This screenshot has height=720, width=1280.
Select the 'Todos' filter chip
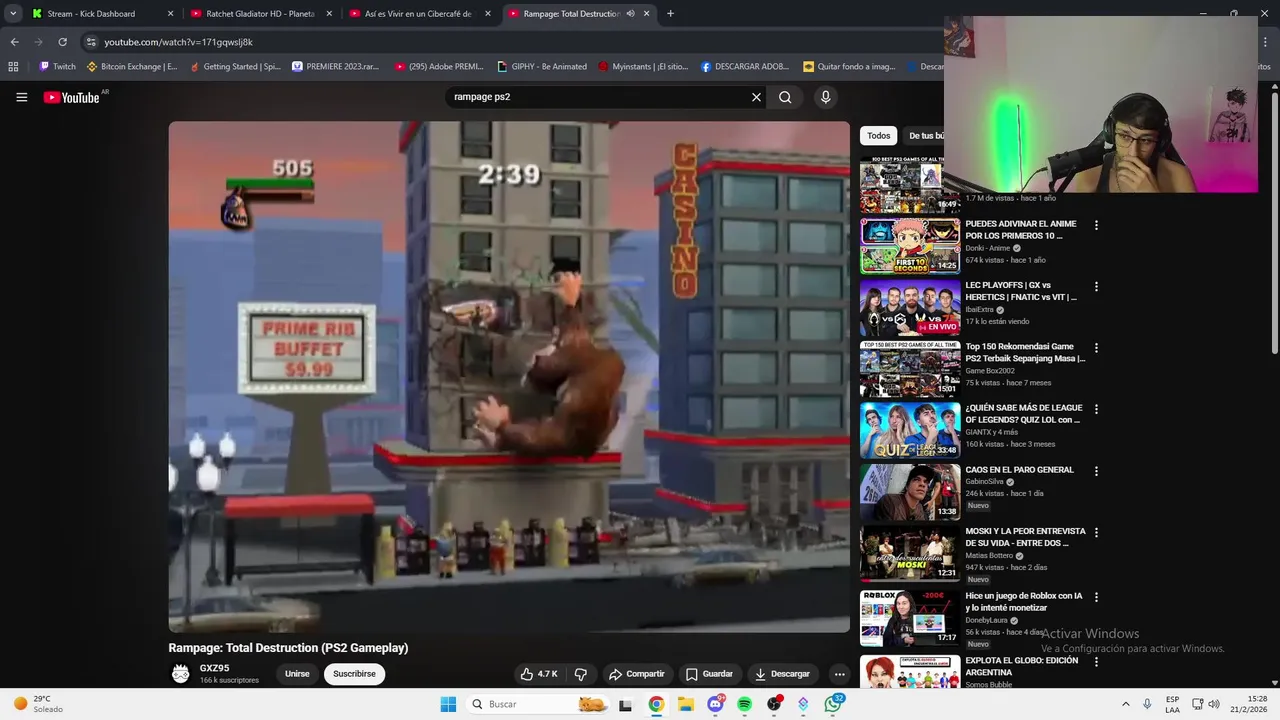878,136
